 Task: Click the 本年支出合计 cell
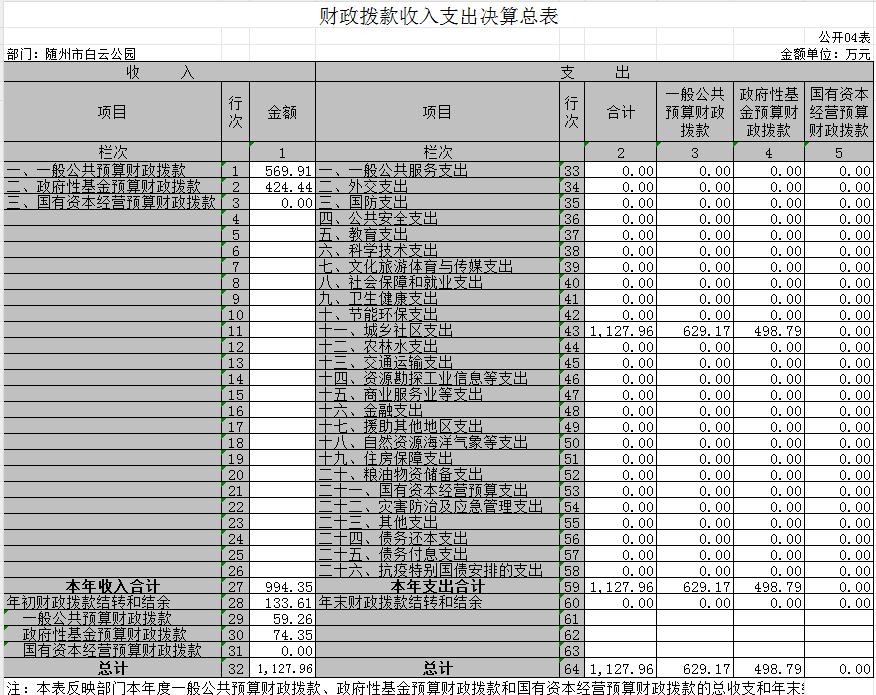tap(437, 587)
